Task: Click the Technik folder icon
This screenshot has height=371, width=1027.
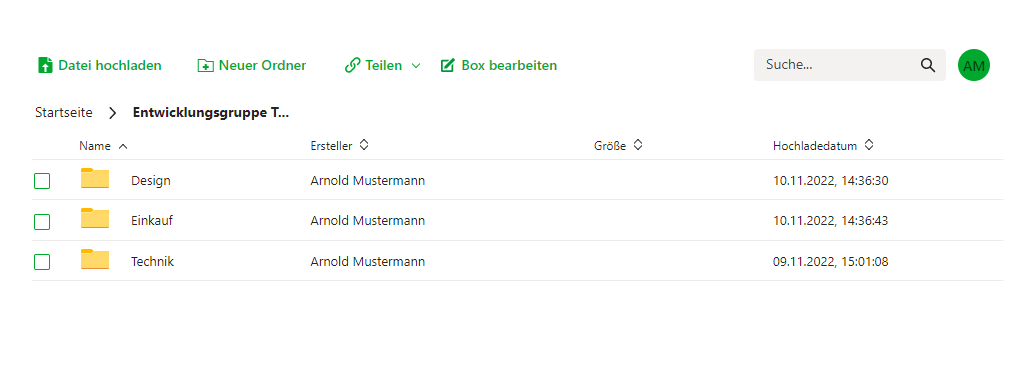Action: [x=95, y=260]
